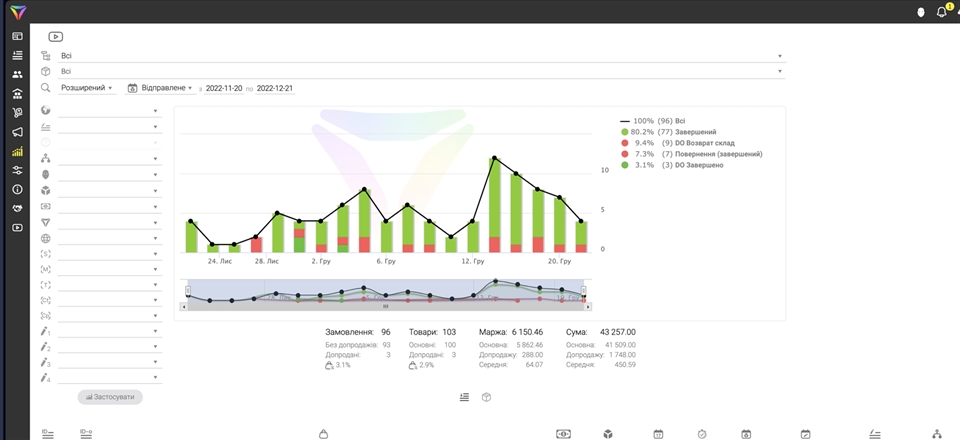This screenshot has width=960, height=440.
Task: Click the 'Застосувати' apply button
Action: pos(110,397)
